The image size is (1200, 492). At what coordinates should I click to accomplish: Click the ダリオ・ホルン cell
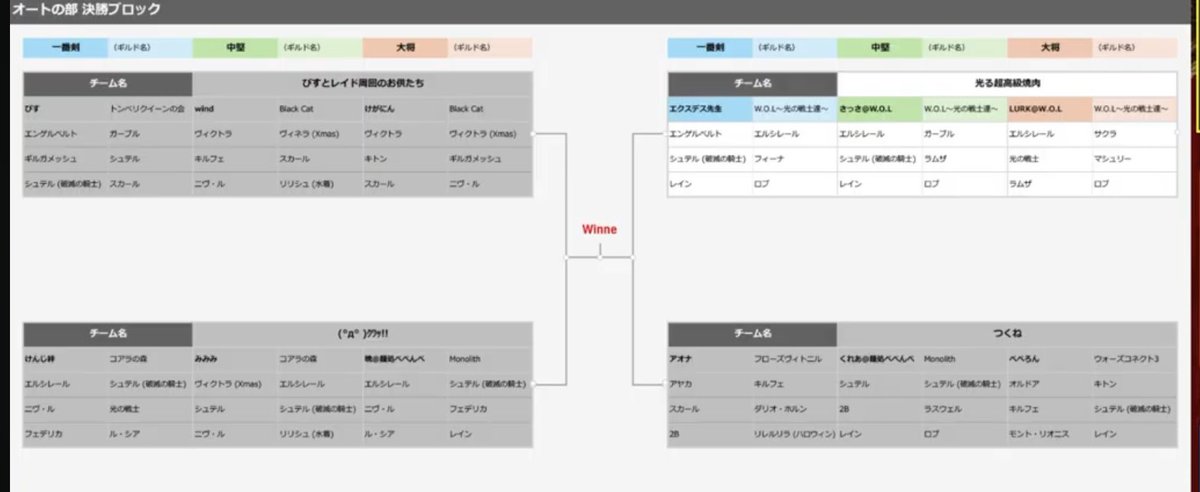pyautogui.click(x=781, y=408)
